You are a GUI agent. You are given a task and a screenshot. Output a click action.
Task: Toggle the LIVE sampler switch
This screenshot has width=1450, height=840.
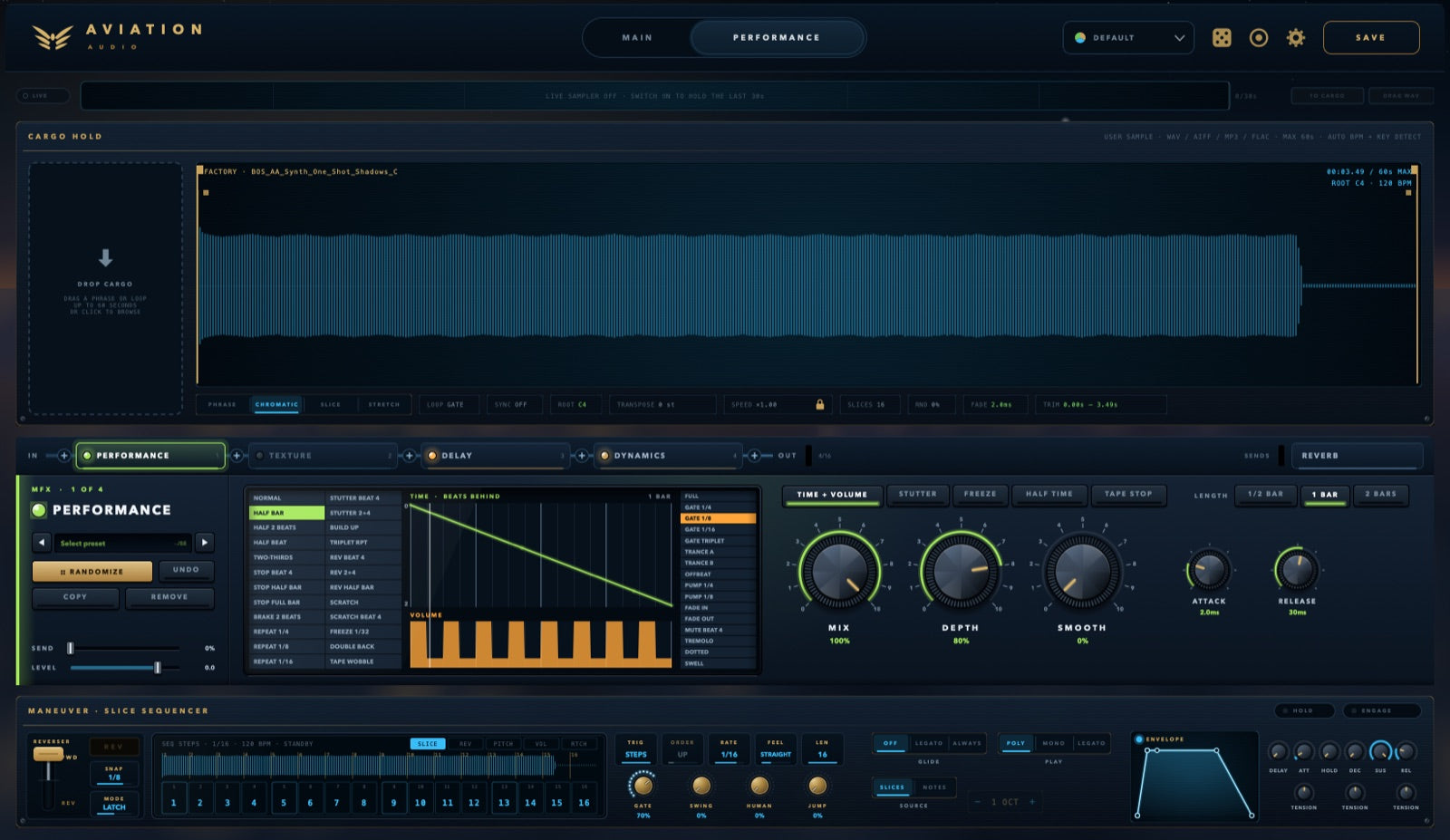43,95
